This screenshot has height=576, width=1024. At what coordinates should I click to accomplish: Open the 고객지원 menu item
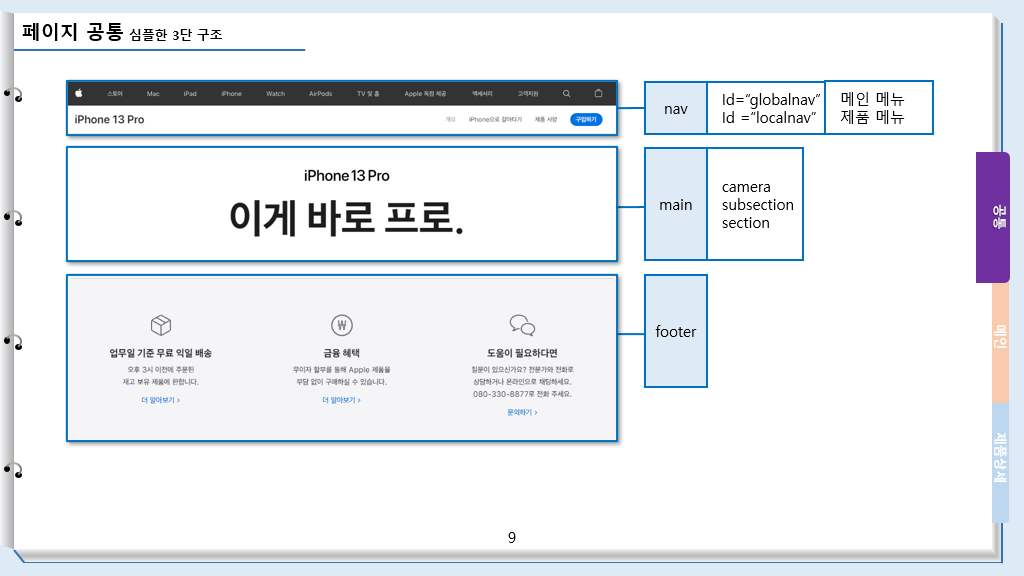[528, 94]
